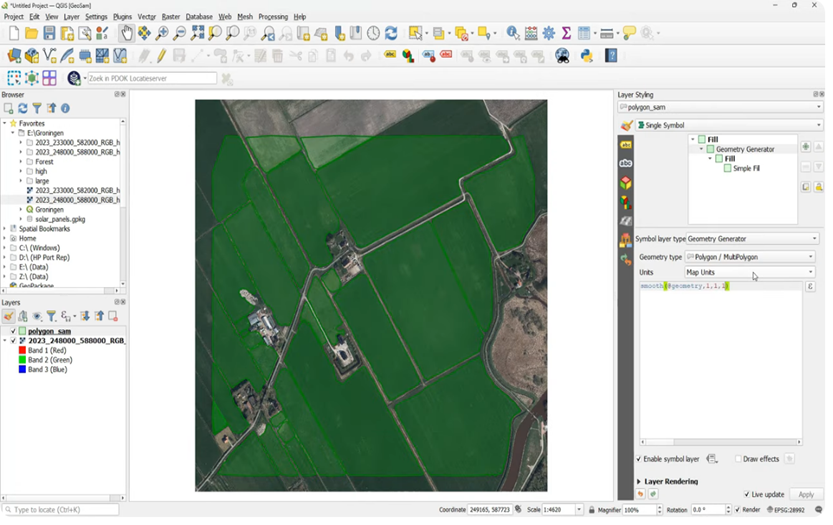Refresh the map canvas

(x=392, y=33)
